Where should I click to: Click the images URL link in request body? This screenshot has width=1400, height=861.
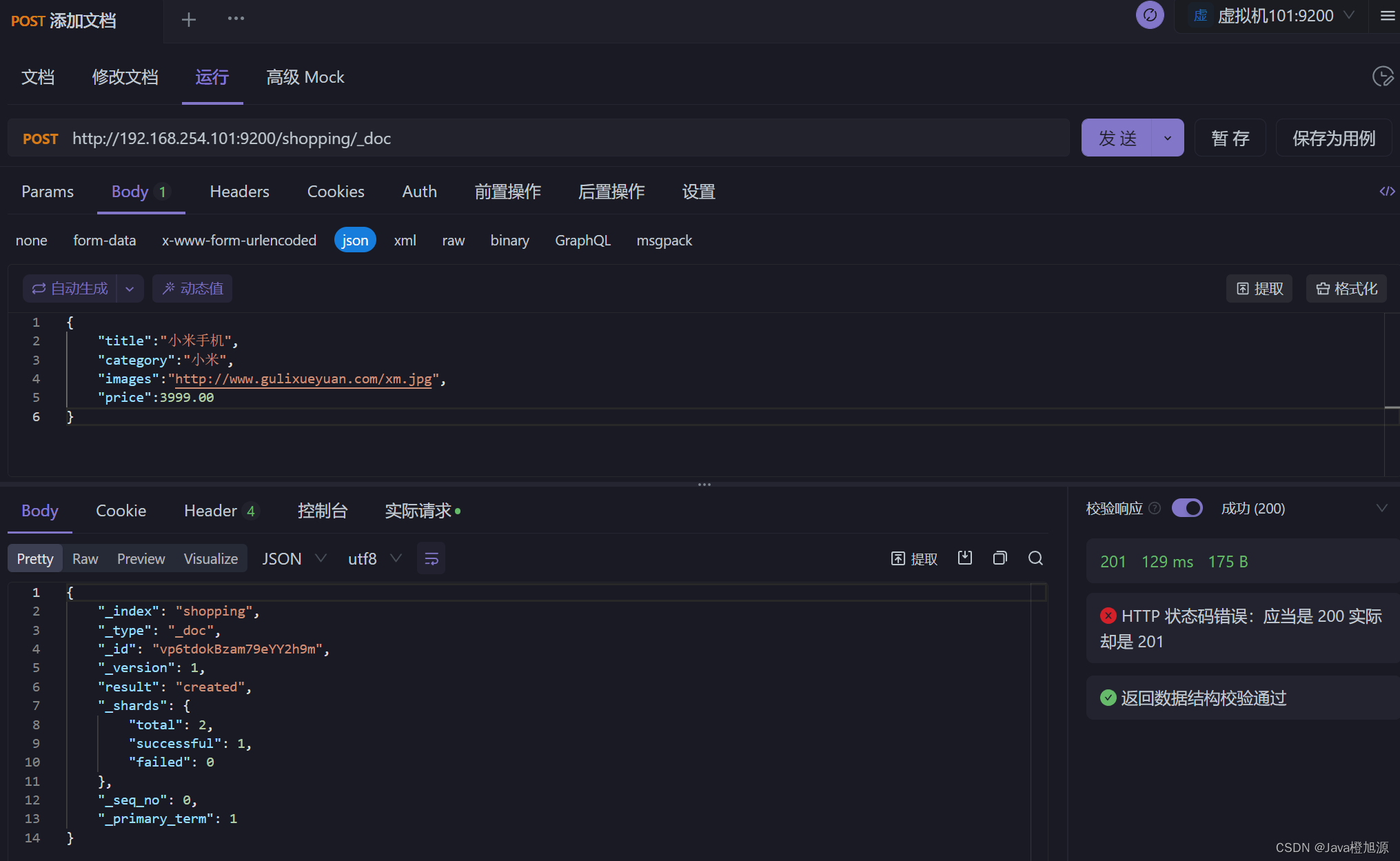click(303, 378)
